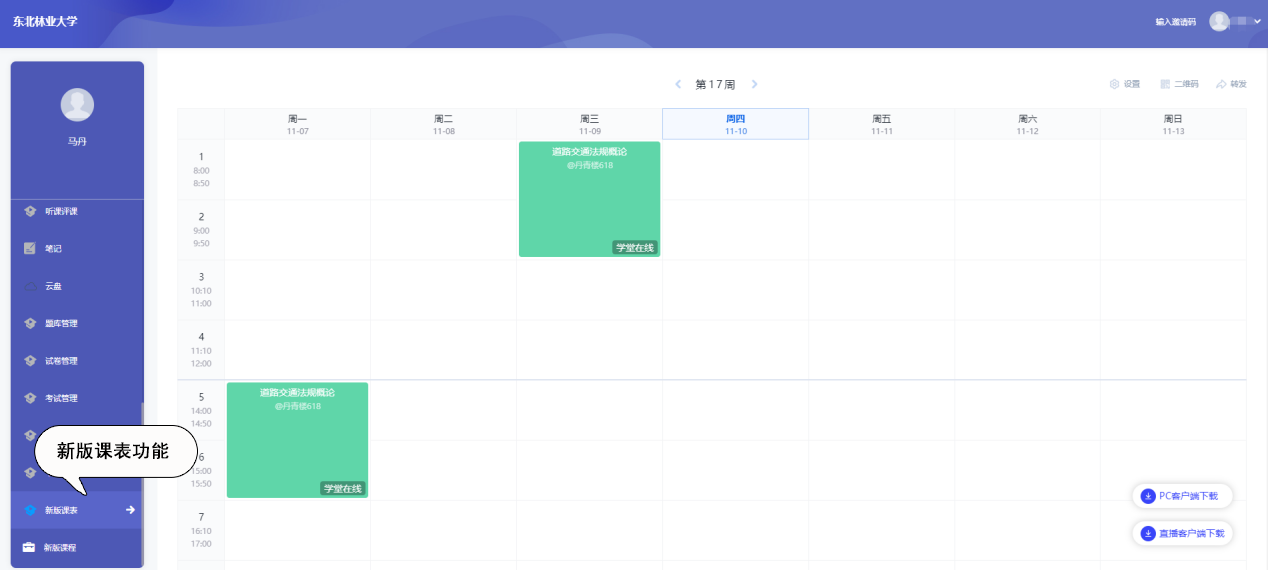Screen dimensions: 1268x570
Task: Open 题库管理 in the sidebar menu
Action: [x=61, y=323]
